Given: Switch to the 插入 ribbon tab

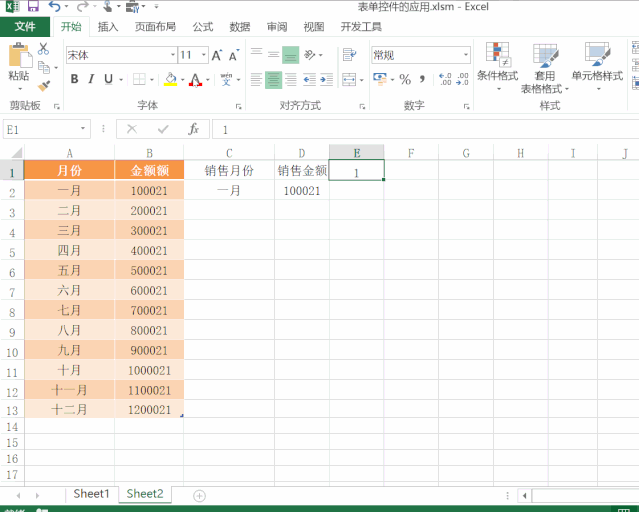Looking at the screenshot, I should (x=108, y=27).
